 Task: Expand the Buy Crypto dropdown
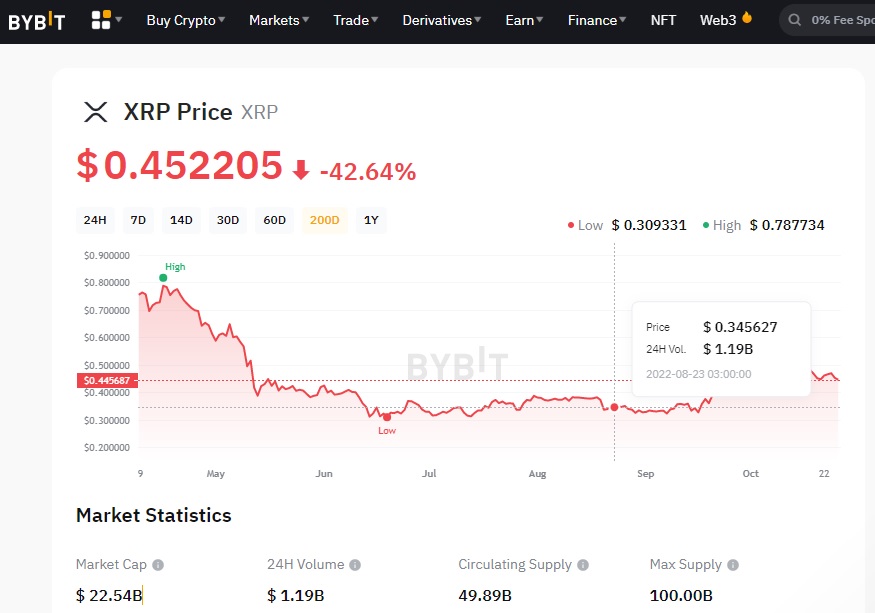point(186,20)
